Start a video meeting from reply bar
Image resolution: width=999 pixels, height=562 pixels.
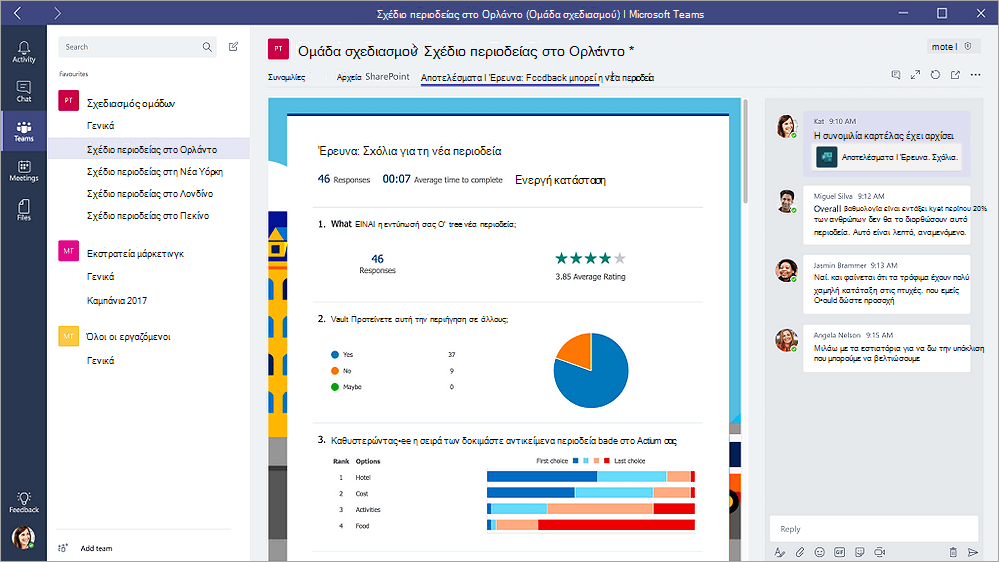click(x=880, y=552)
